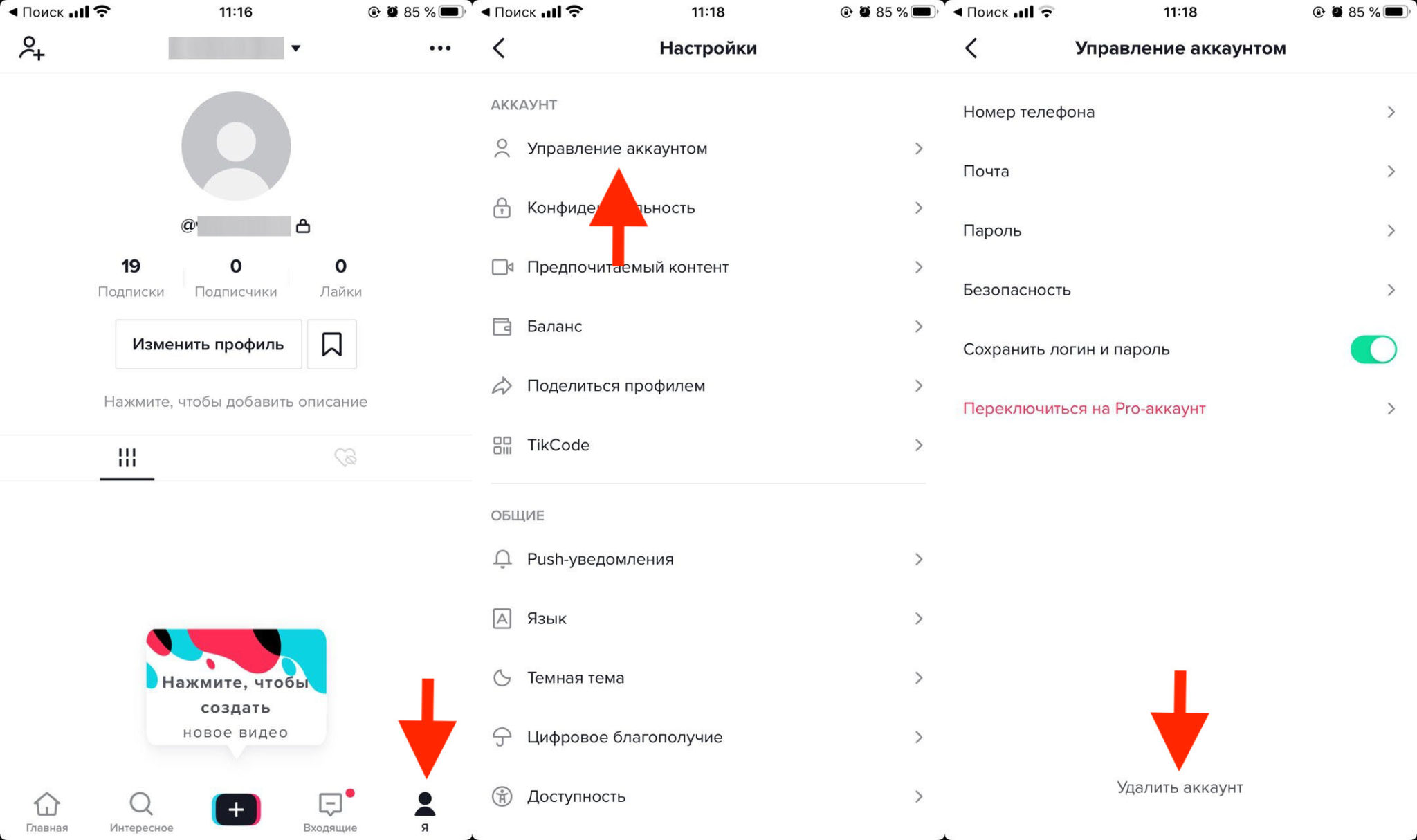
Task: Tap the Цифровое благополучие shield icon
Action: 500,737
